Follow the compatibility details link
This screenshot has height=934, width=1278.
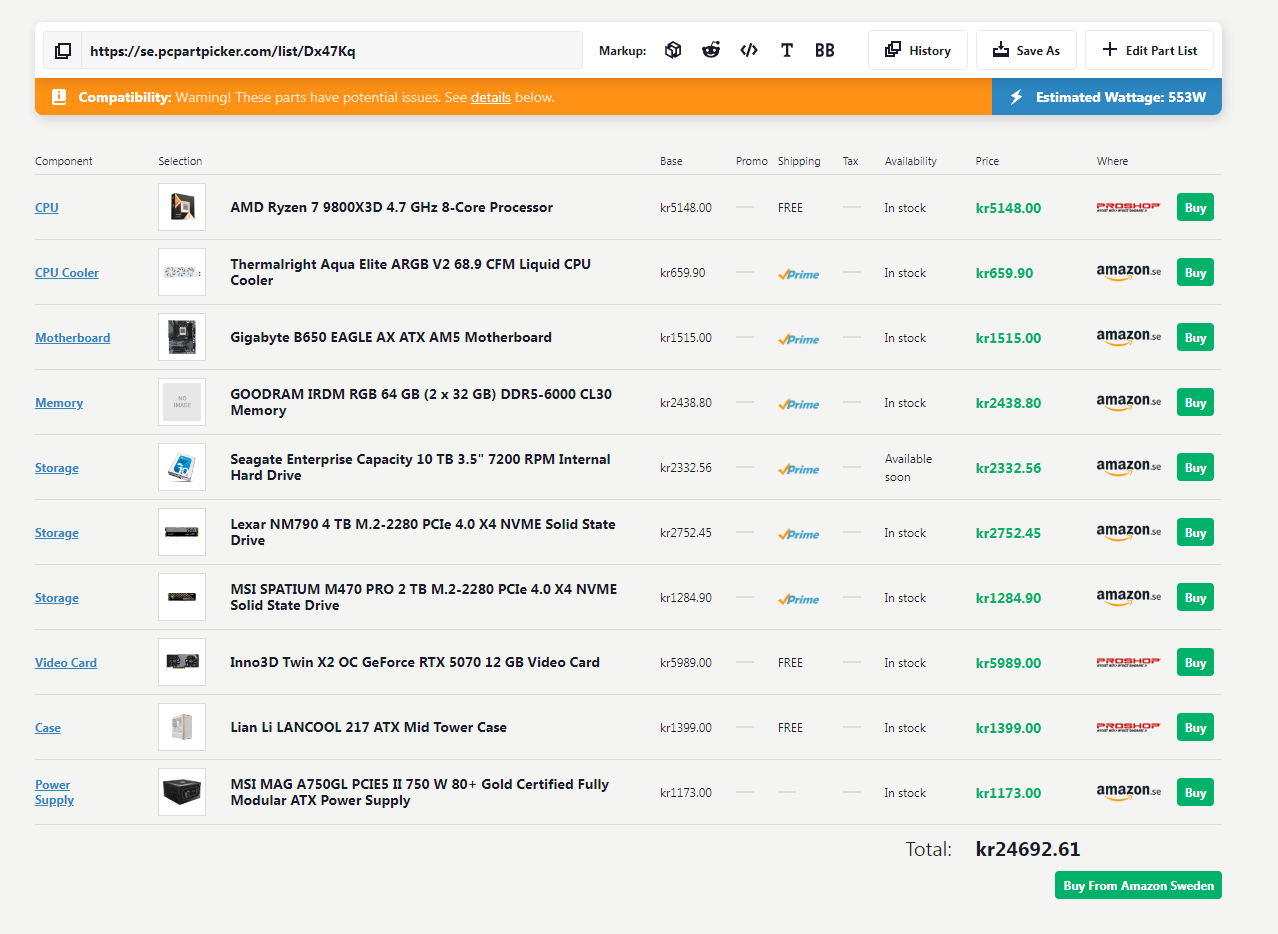click(x=490, y=97)
